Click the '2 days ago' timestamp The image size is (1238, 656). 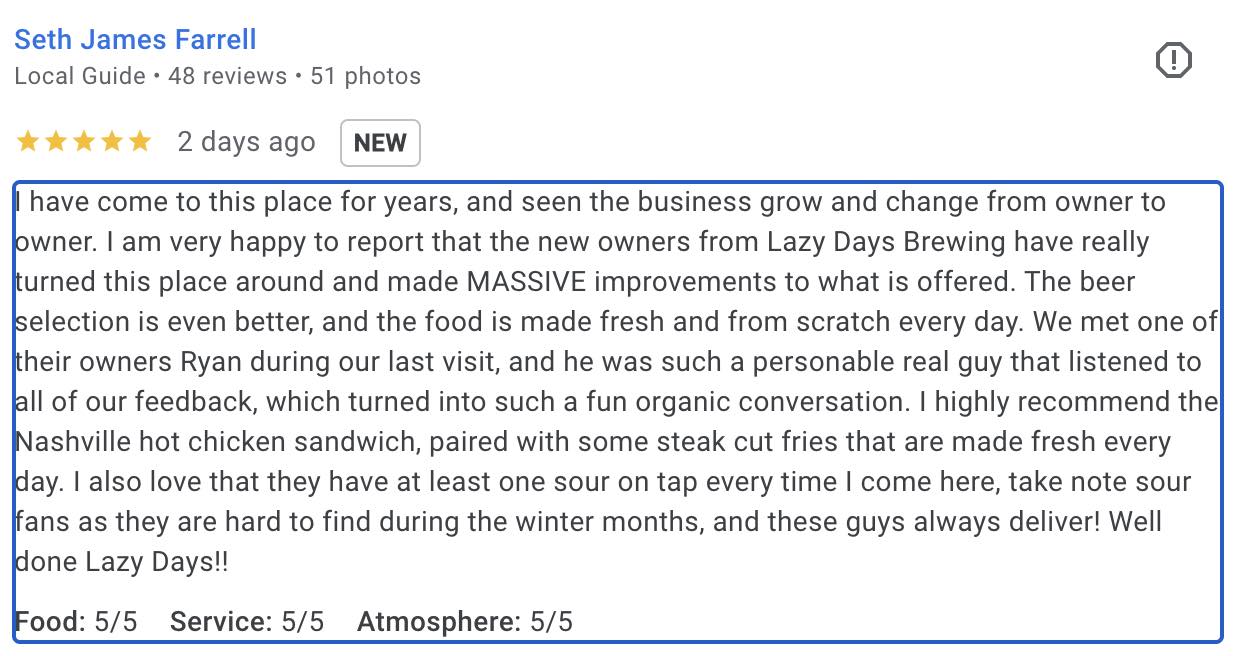click(246, 142)
